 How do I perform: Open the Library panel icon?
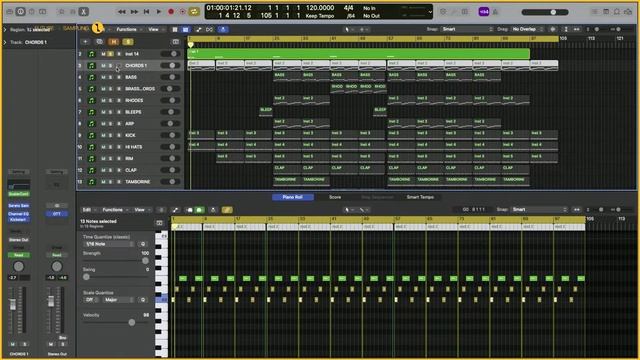click(x=9, y=11)
